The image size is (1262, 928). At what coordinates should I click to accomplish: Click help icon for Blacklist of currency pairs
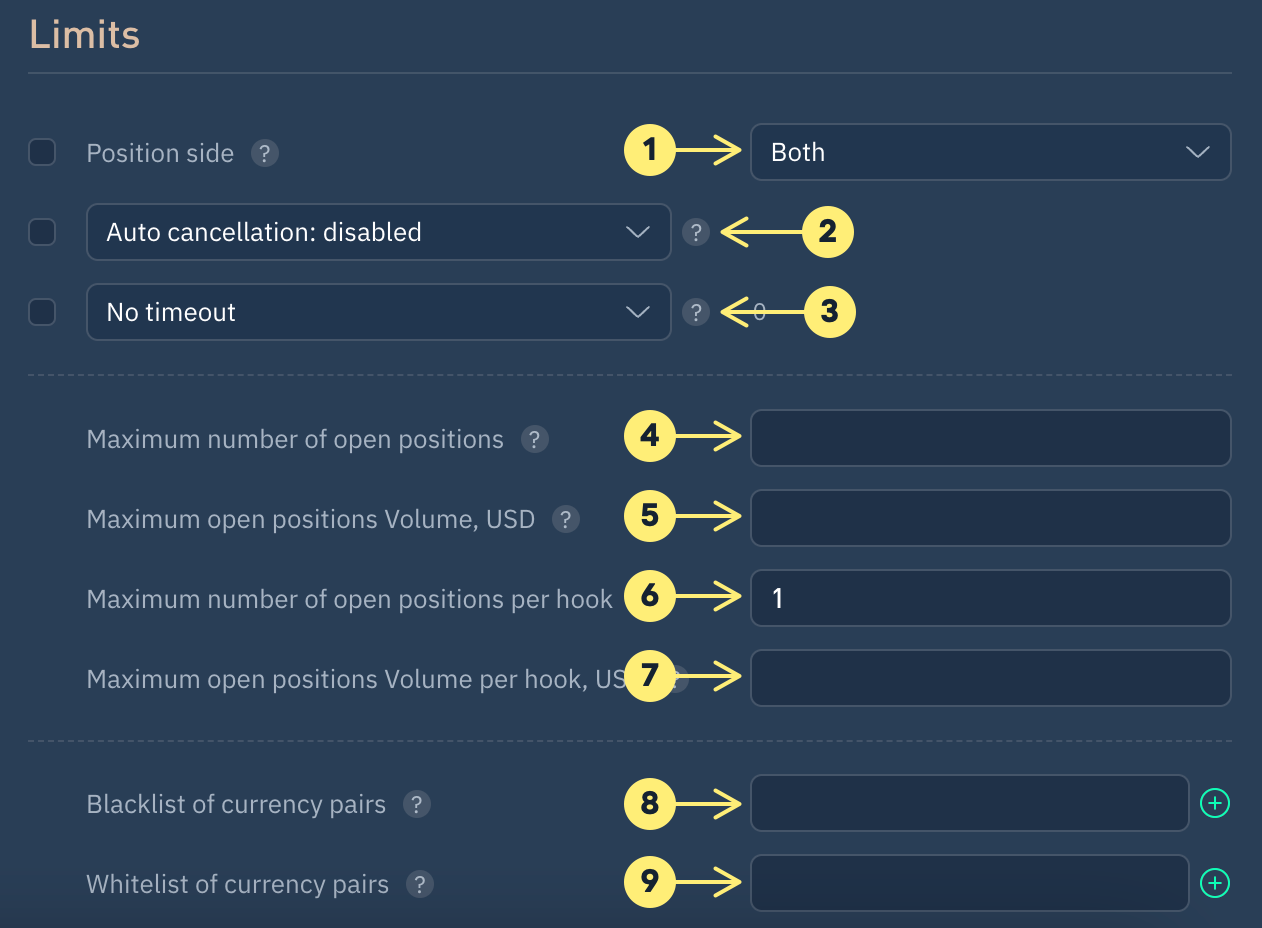point(417,804)
